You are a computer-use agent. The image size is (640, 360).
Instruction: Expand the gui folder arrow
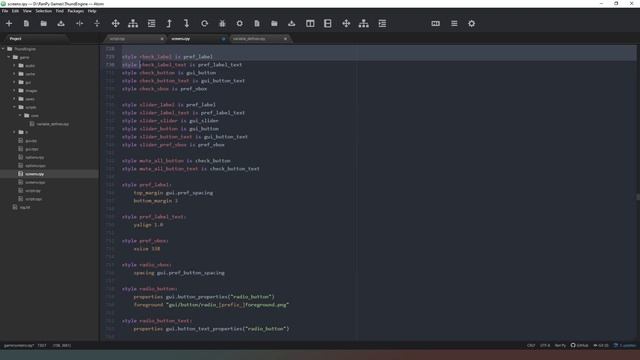14,82
